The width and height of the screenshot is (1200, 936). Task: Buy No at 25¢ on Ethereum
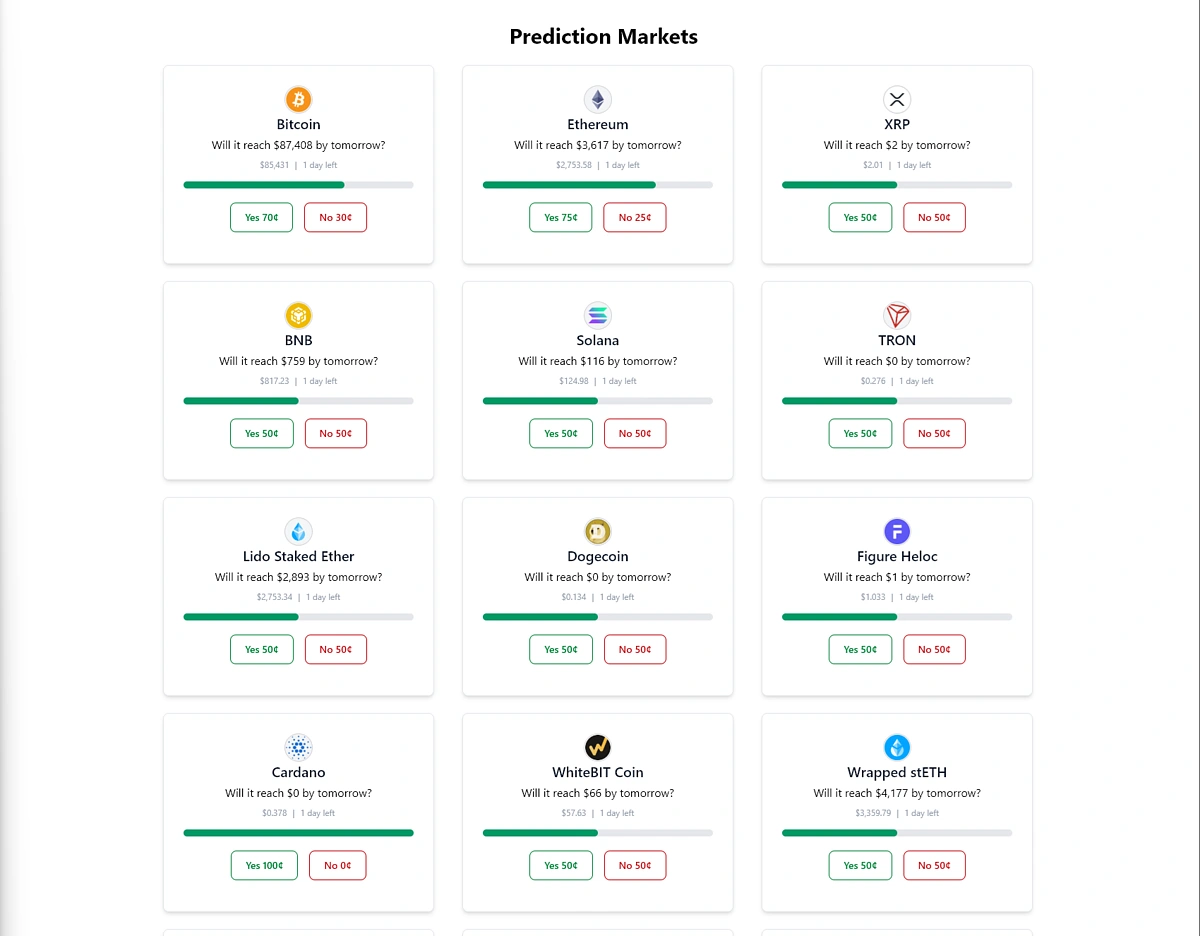(x=634, y=217)
